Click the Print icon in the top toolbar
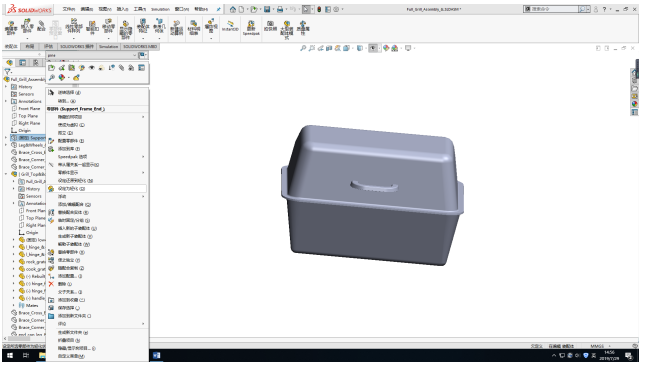Viewport: 646px width, 366px height. point(280,9)
